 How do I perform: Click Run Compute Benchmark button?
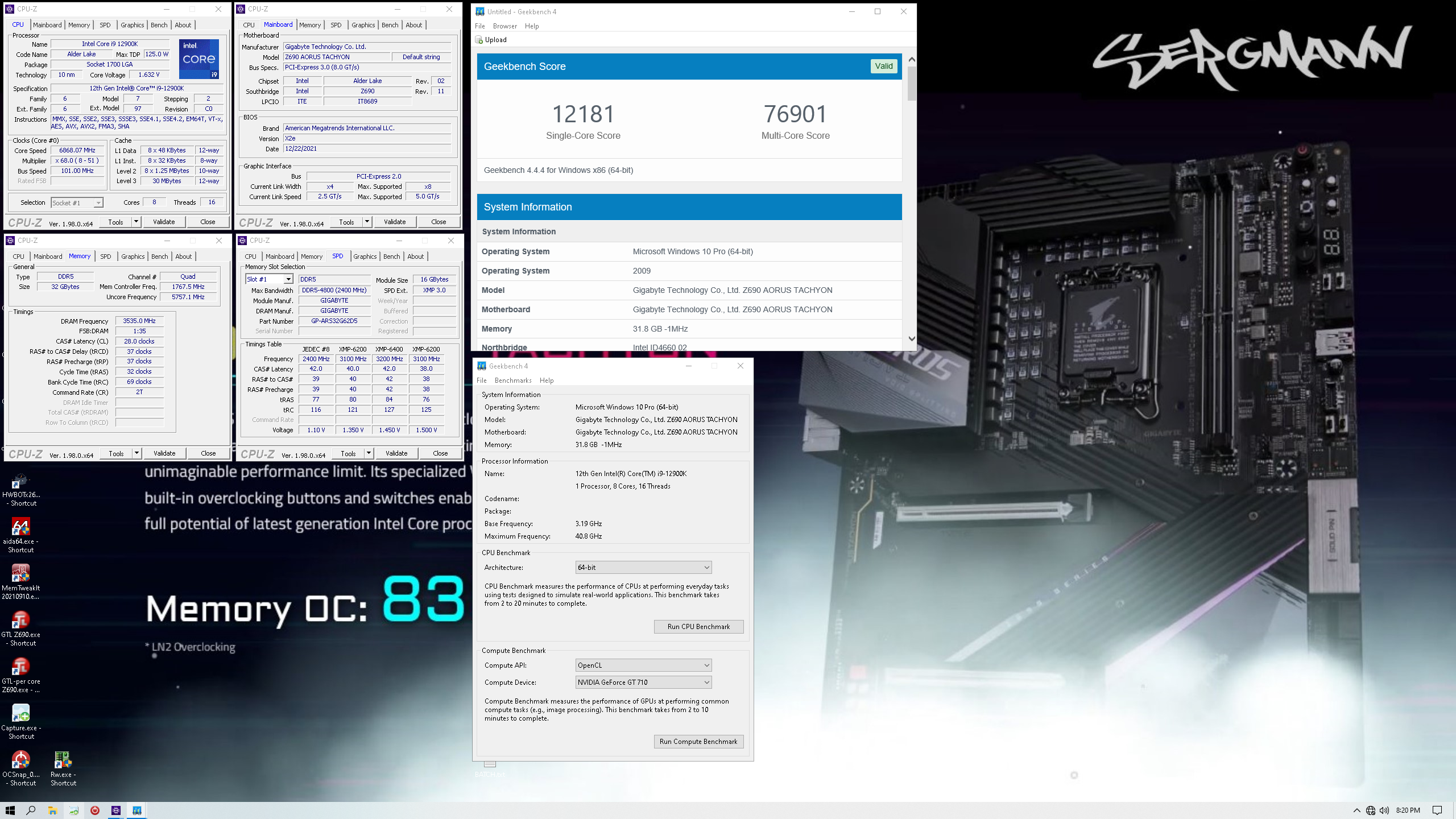click(x=698, y=742)
